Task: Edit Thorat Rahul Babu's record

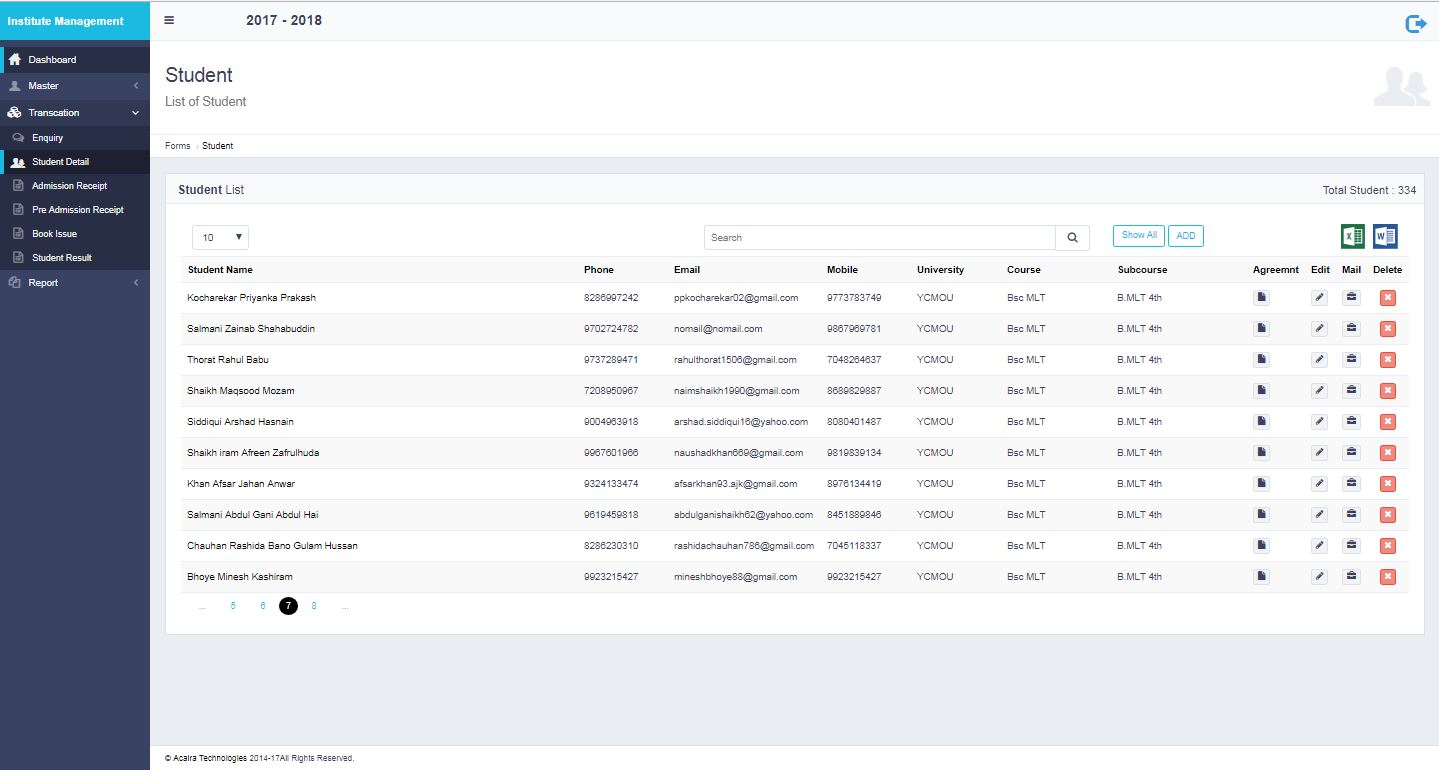Action: pos(1319,360)
